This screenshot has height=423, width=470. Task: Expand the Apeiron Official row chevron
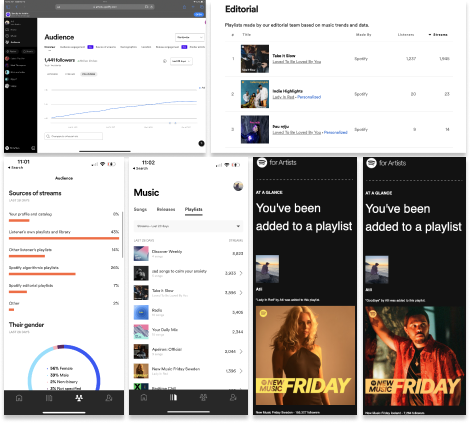[241, 351]
